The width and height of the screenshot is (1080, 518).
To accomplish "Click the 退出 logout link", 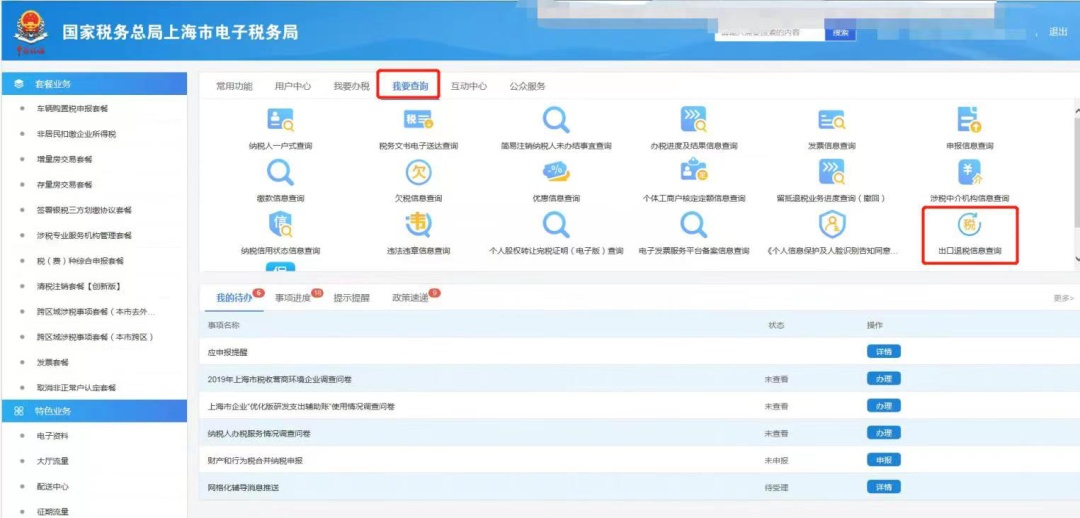I will pyautogui.click(x=1058, y=32).
